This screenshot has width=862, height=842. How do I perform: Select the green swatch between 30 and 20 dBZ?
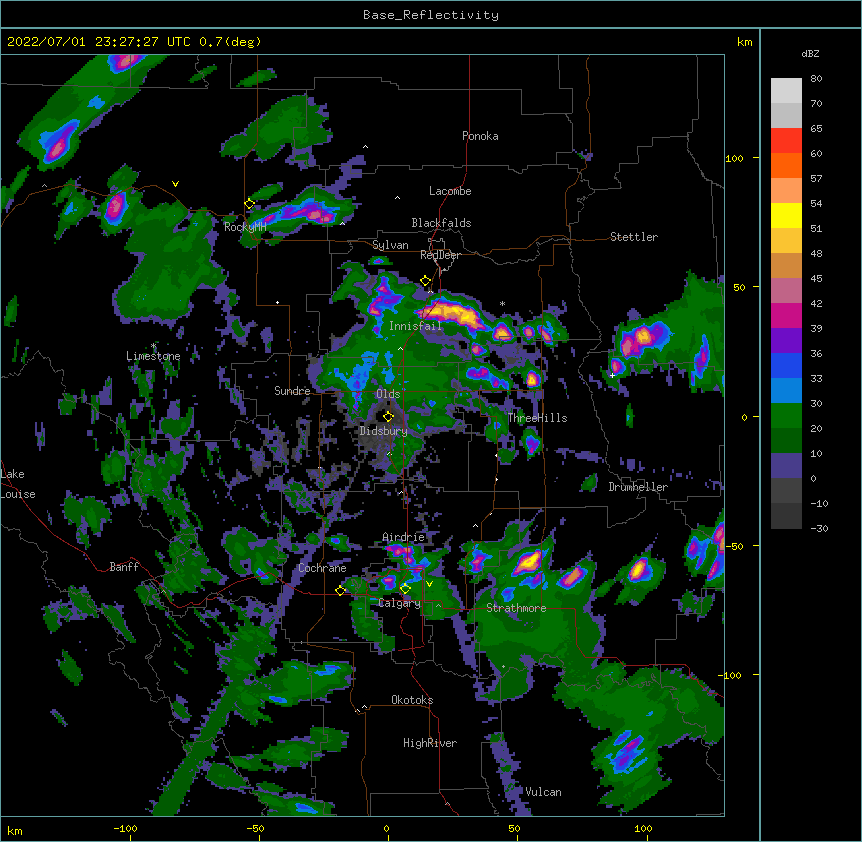(x=786, y=416)
